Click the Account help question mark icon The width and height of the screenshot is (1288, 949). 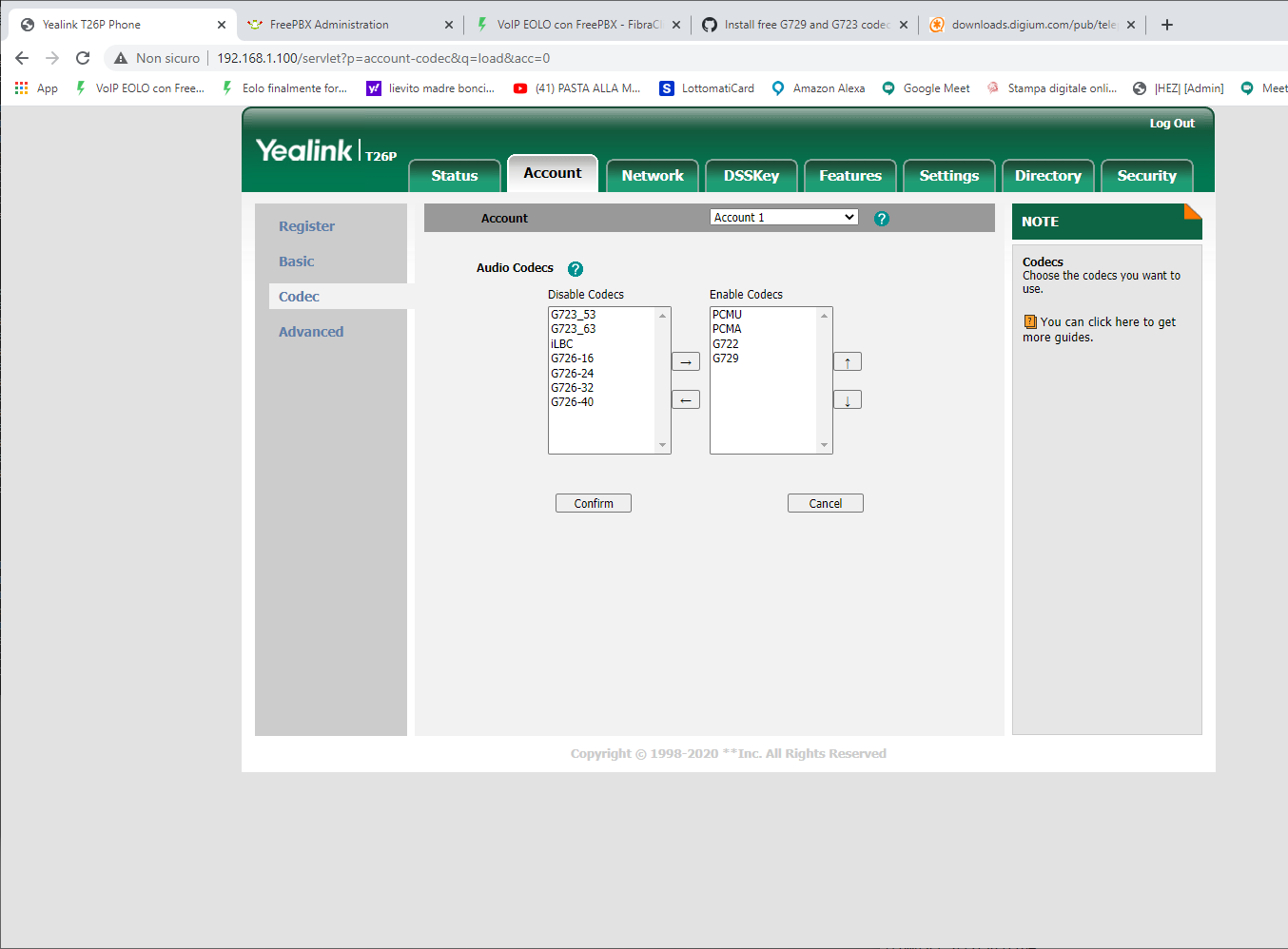coord(882,219)
